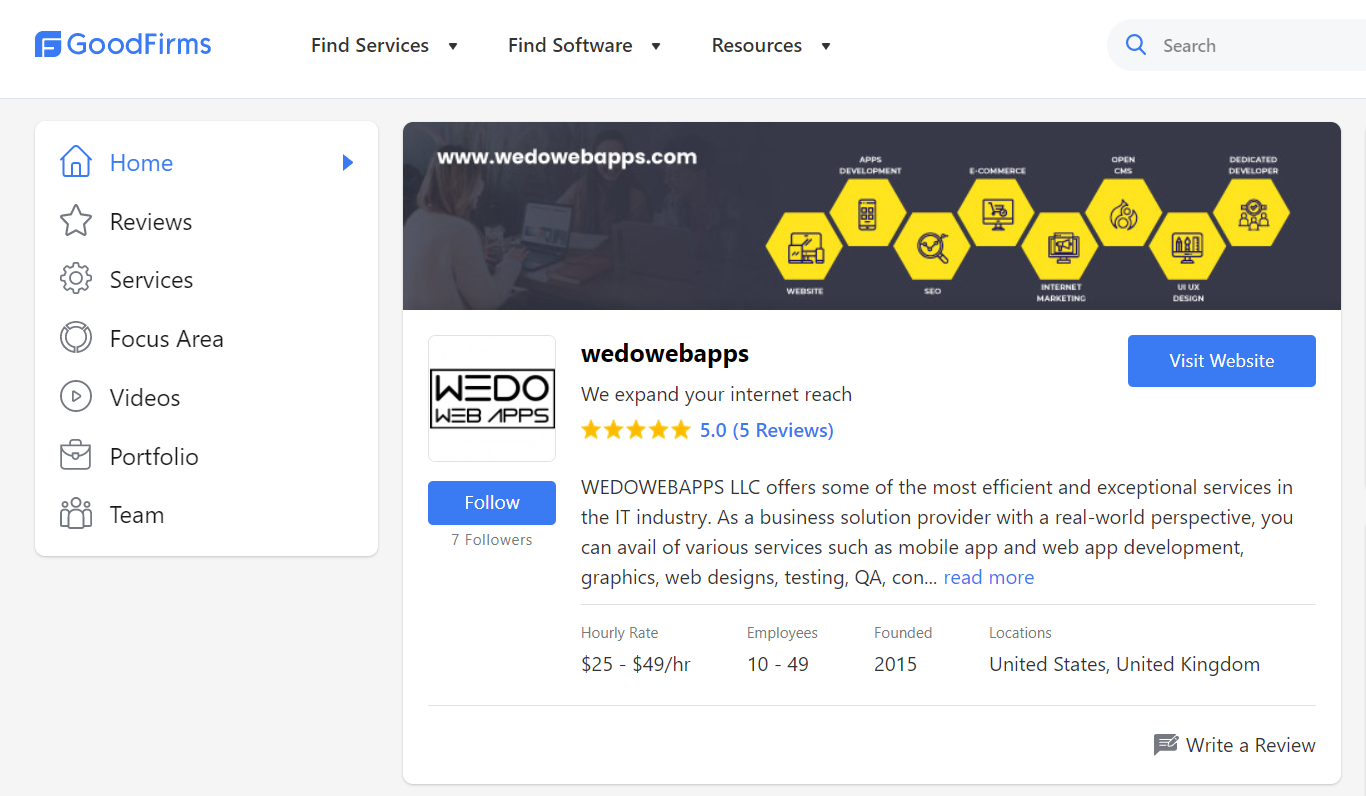Click the Services gear icon
The width and height of the screenshot is (1366, 796).
76,279
